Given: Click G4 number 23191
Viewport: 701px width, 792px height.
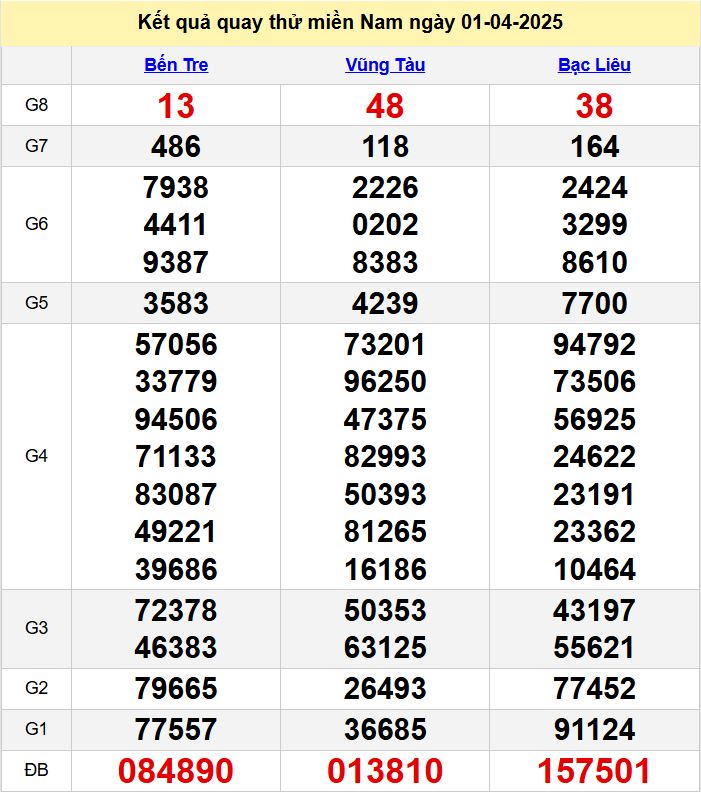Looking at the screenshot, I should (594, 494).
